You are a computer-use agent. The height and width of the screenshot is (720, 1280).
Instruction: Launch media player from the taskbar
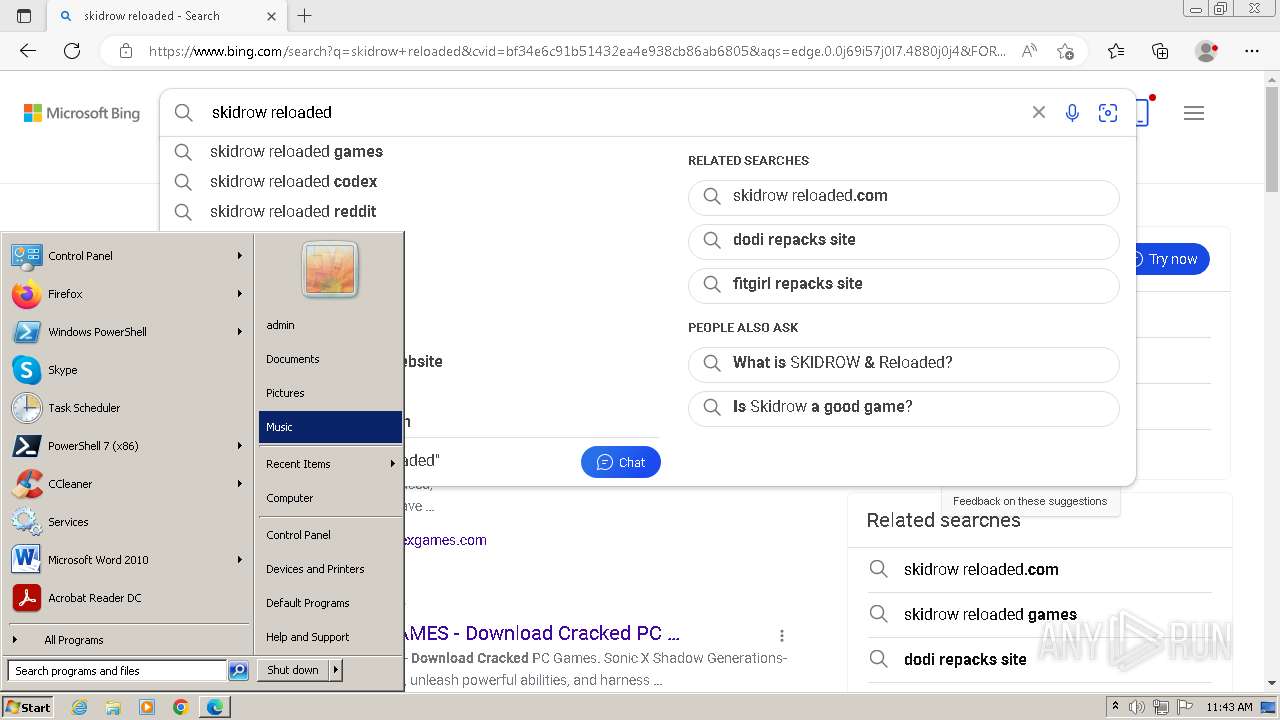coord(147,707)
